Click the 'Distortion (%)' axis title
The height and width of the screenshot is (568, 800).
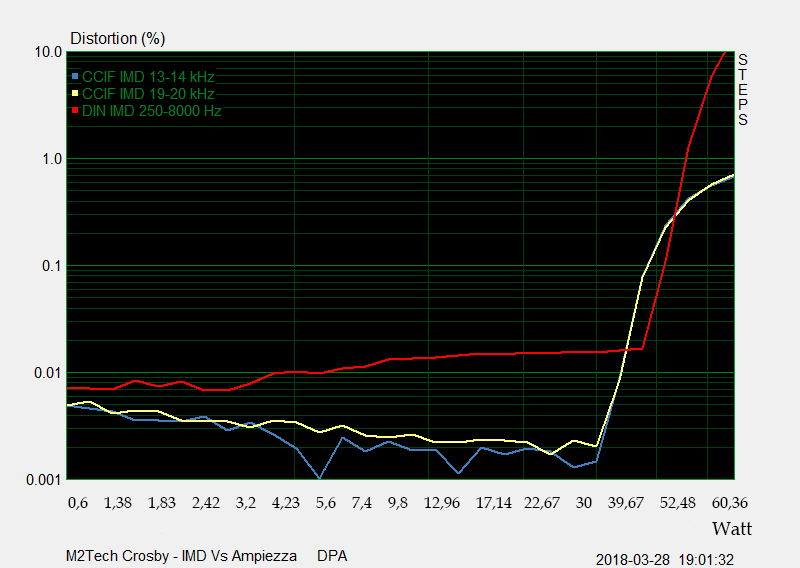pos(118,38)
